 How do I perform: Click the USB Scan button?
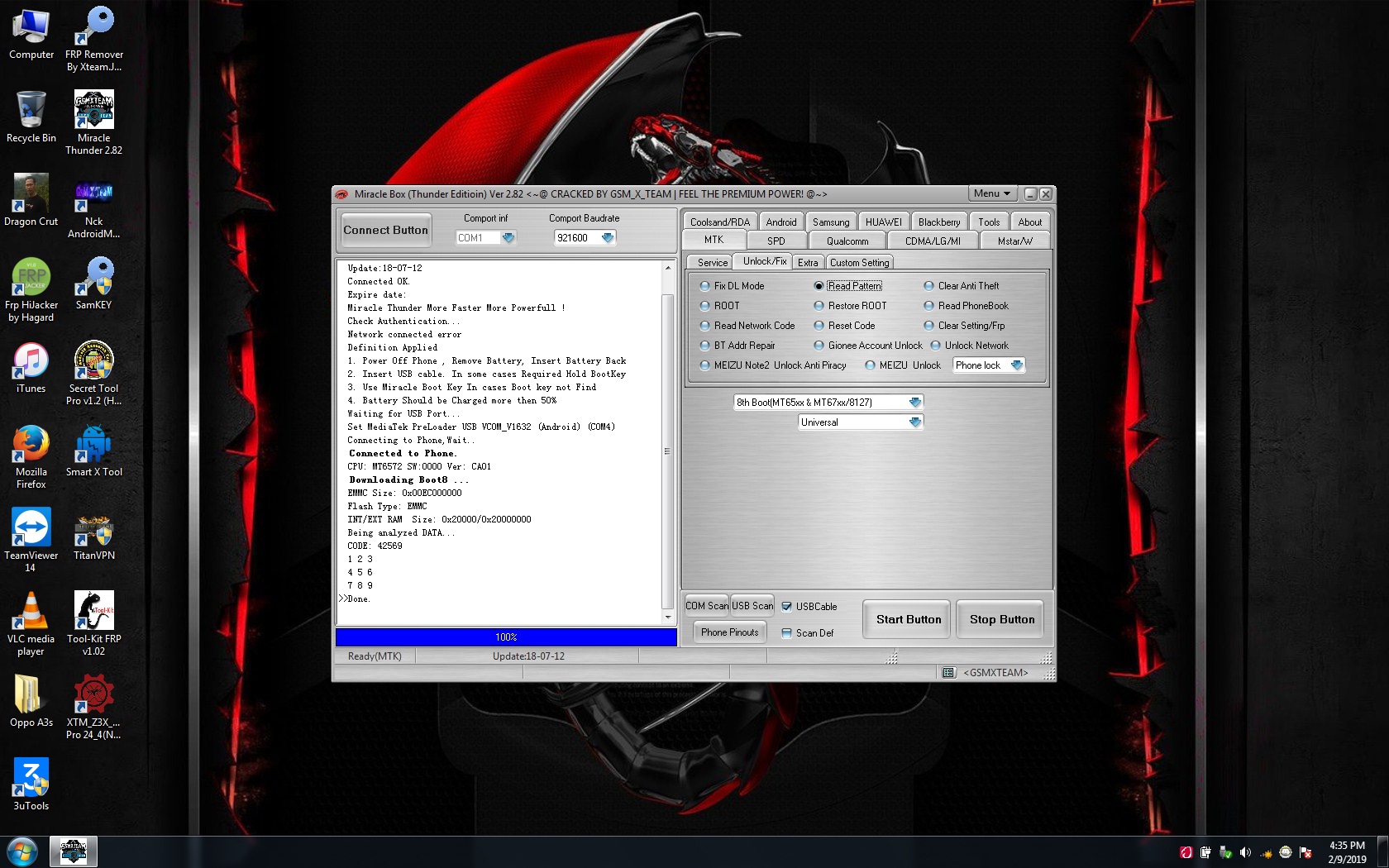(752, 606)
